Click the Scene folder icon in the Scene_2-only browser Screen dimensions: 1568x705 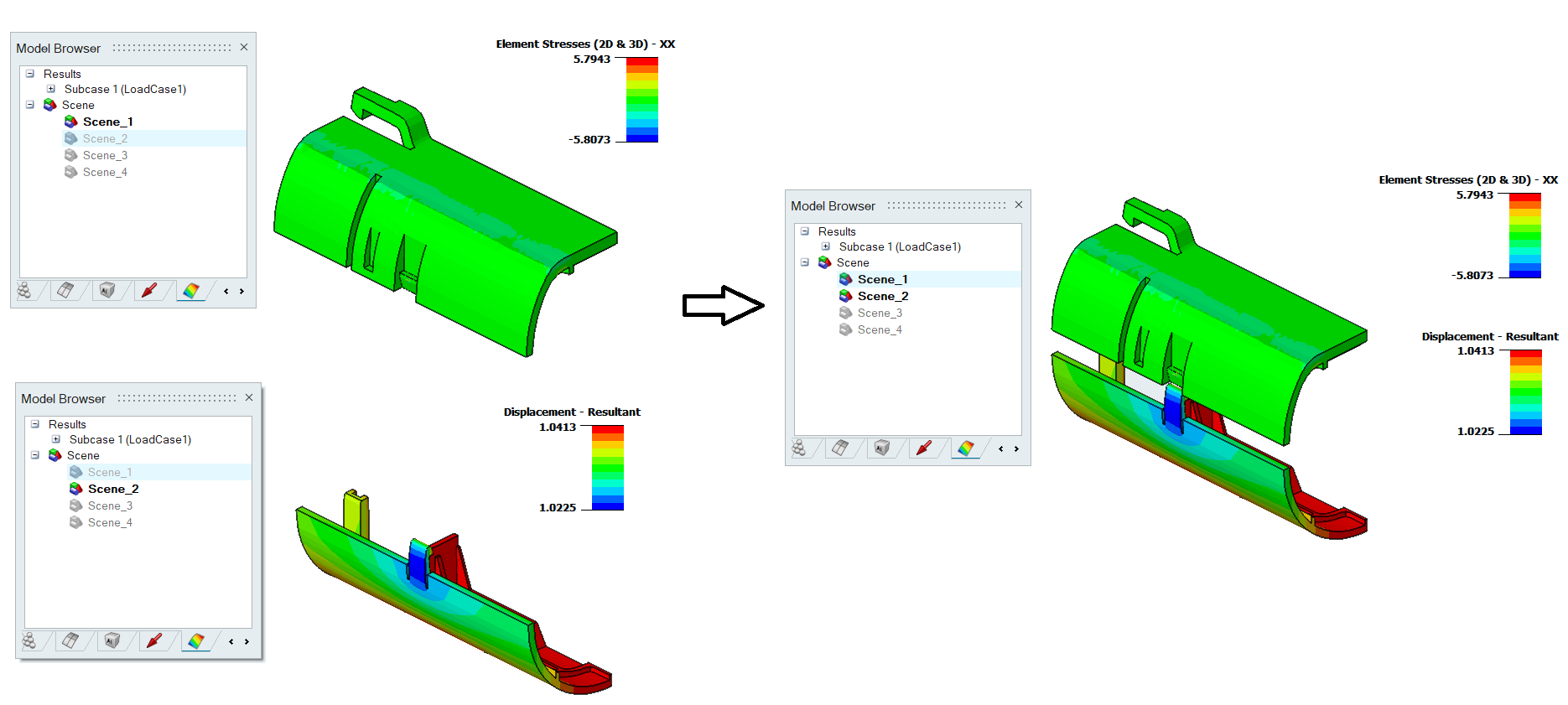point(55,455)
